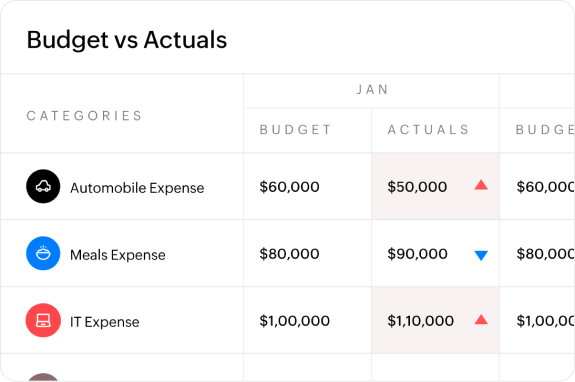Click the IT Expense laptop icon
Image resolution: width=575 pixels, height=382 pixels.
tap(43, 320)
